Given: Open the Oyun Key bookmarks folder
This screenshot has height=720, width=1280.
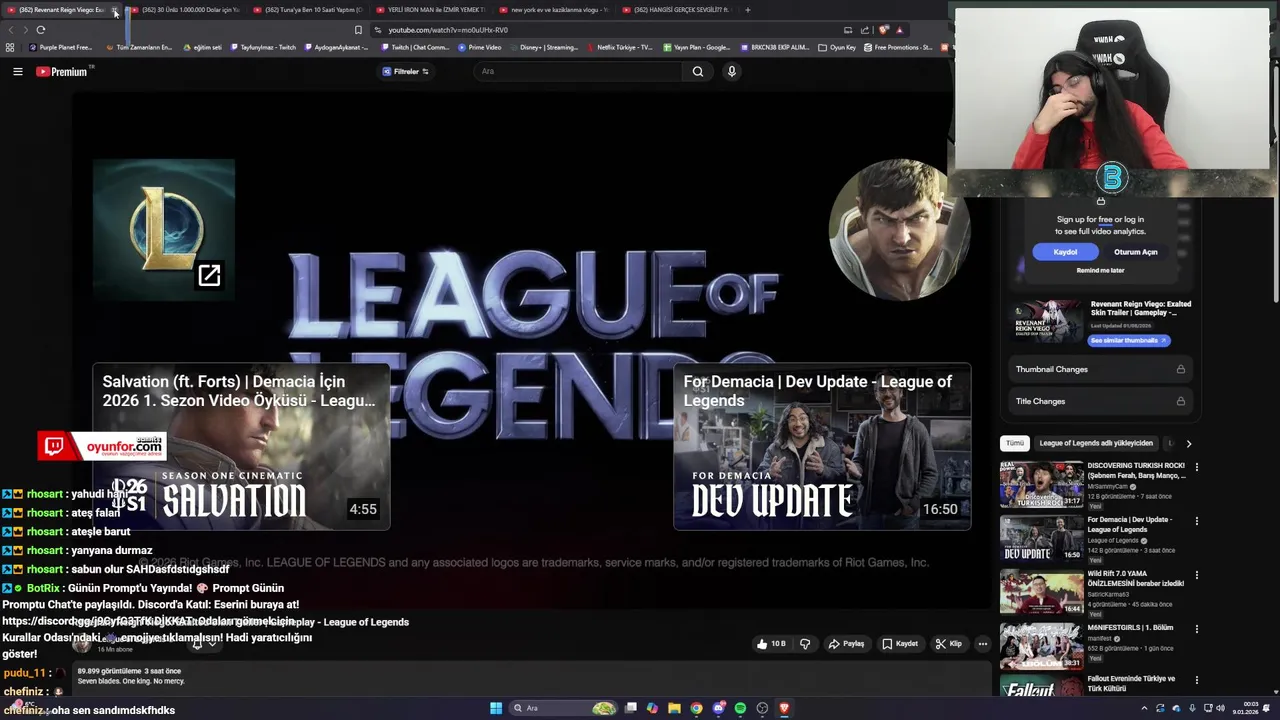Looking at the screenshot, I should (837, 47).
